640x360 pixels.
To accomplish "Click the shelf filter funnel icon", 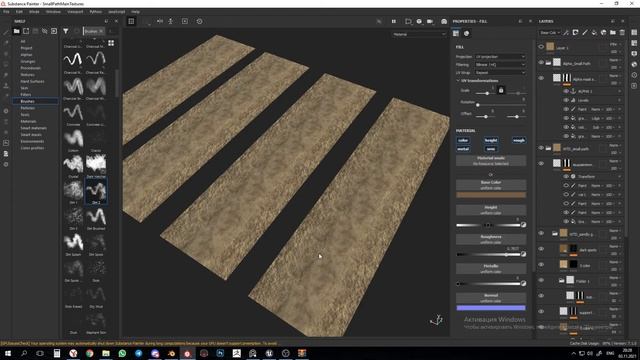I will (65, 31).
